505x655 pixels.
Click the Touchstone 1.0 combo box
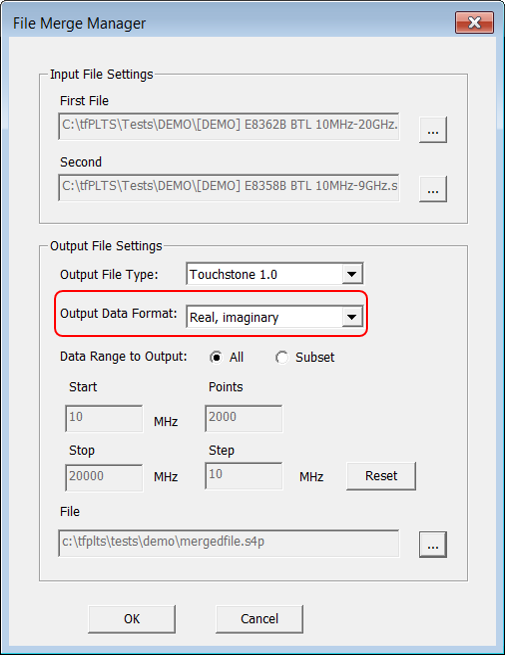click(274, 274)
